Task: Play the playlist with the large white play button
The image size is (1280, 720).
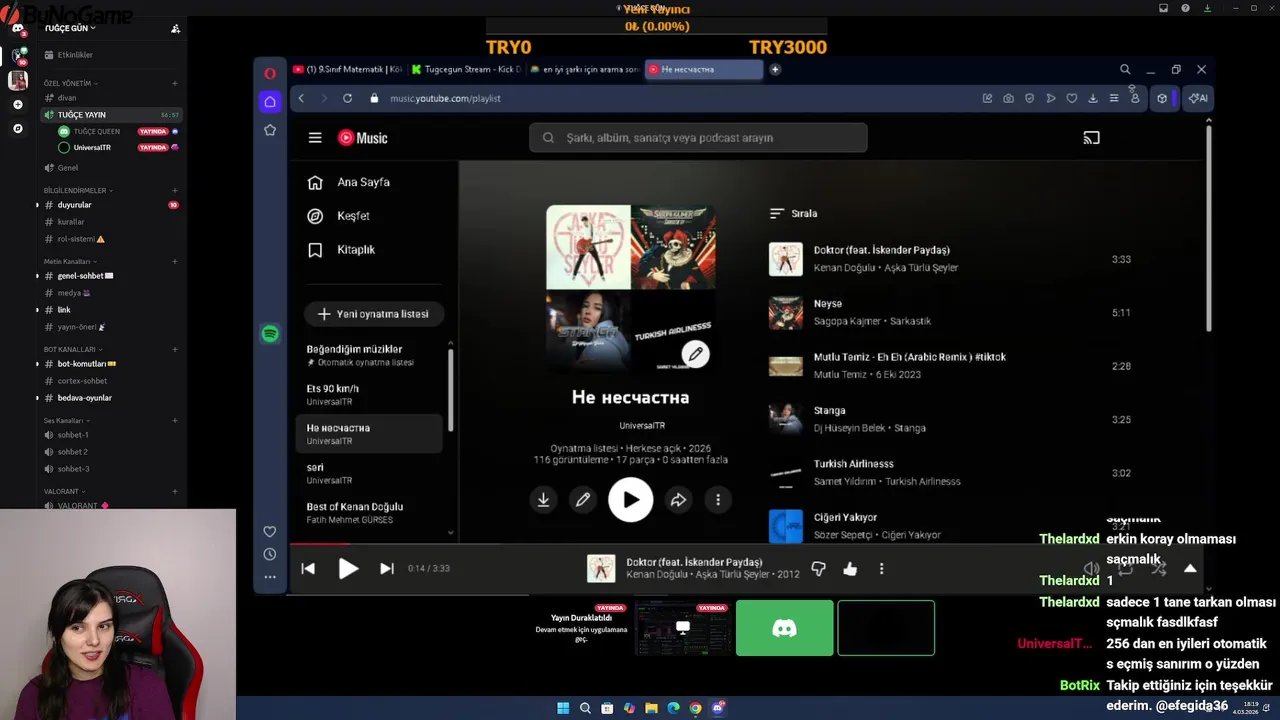Action: (631, 500)
